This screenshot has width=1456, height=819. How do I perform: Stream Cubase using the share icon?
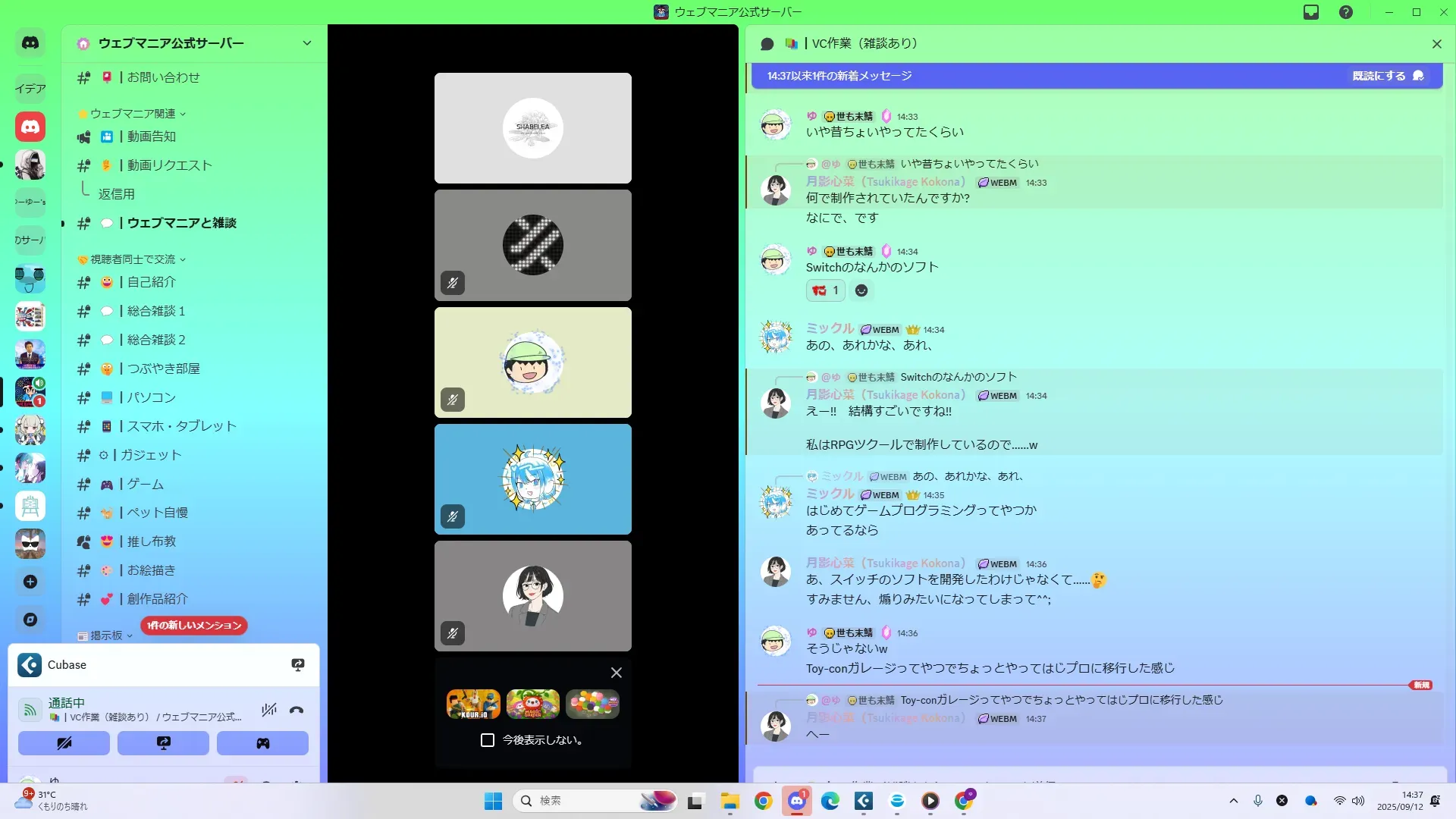click(x=298, y=665)
